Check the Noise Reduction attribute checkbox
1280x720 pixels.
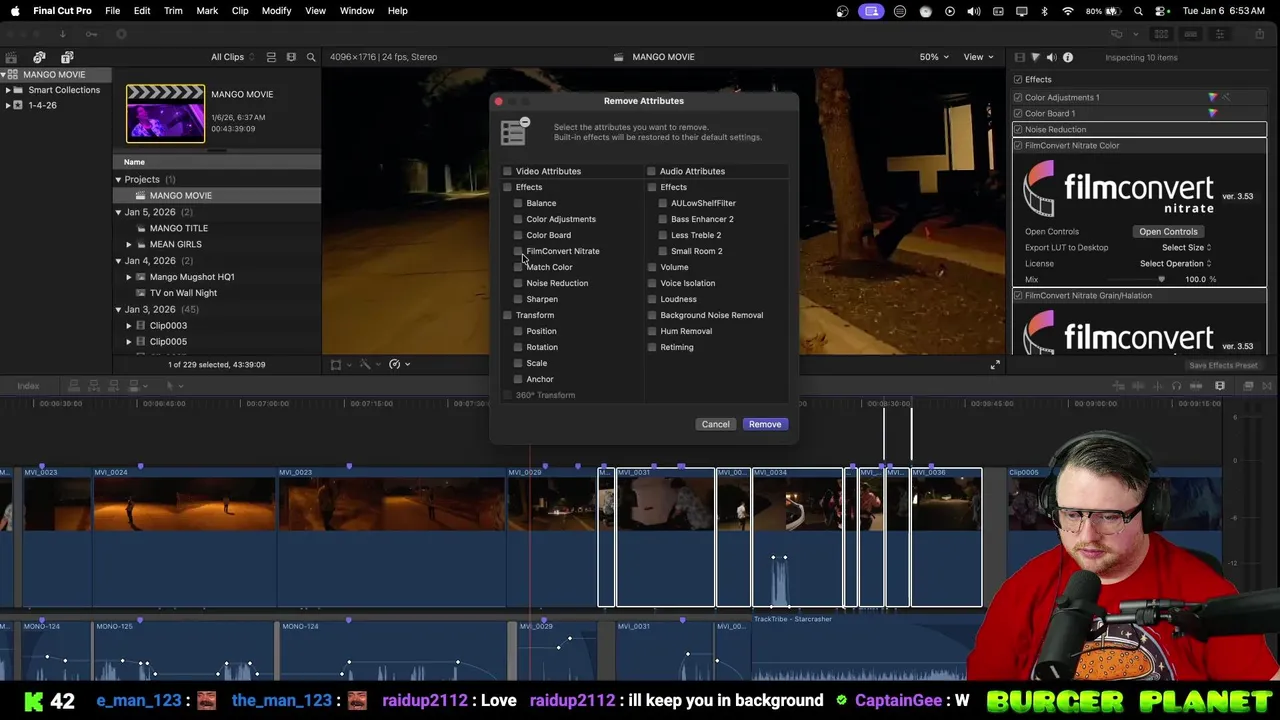(518, 283)
